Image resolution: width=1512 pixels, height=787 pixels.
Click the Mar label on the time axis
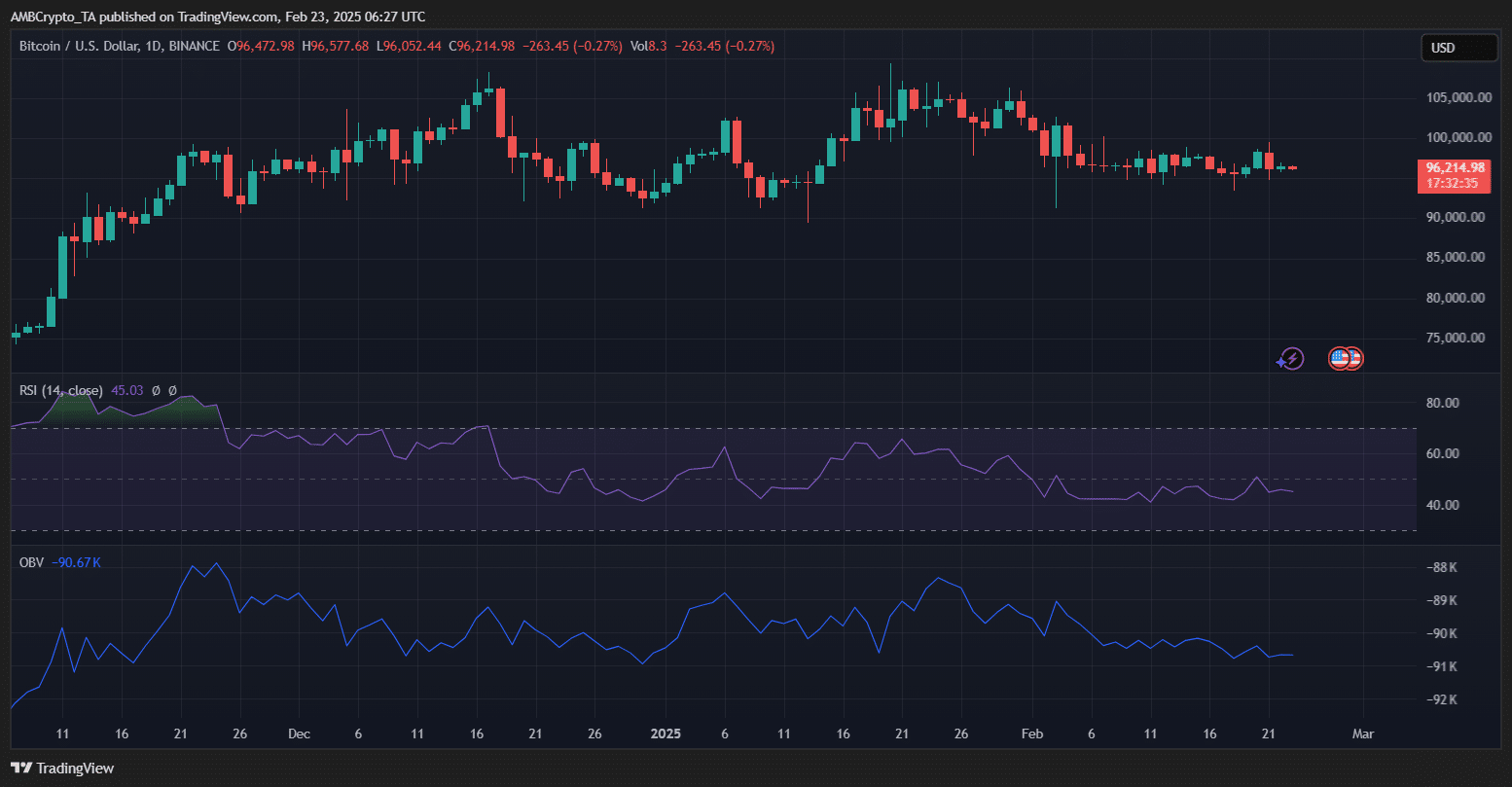click(x=1363, y=733)
